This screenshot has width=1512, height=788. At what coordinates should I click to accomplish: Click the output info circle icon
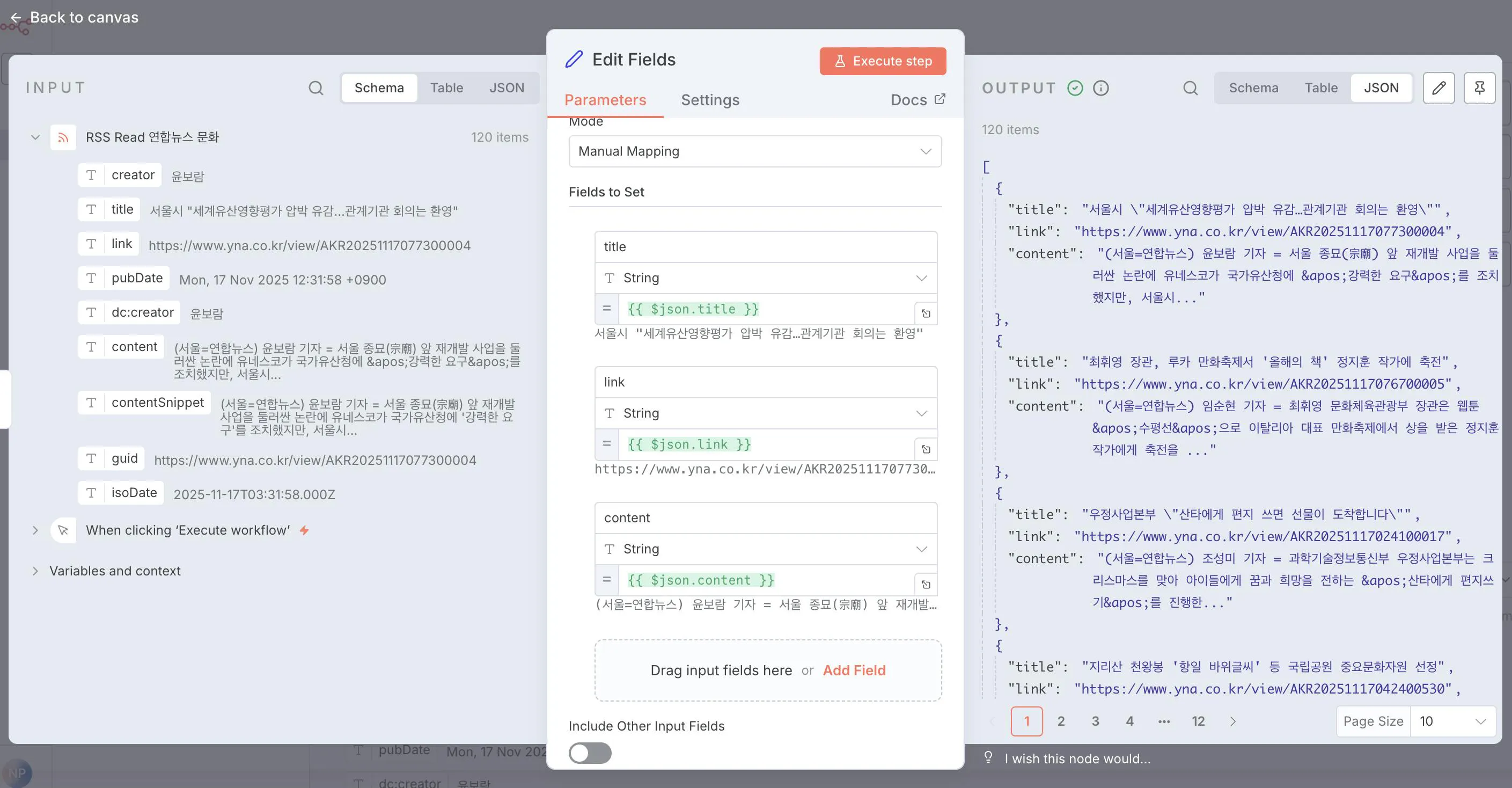pos(1100,88)
